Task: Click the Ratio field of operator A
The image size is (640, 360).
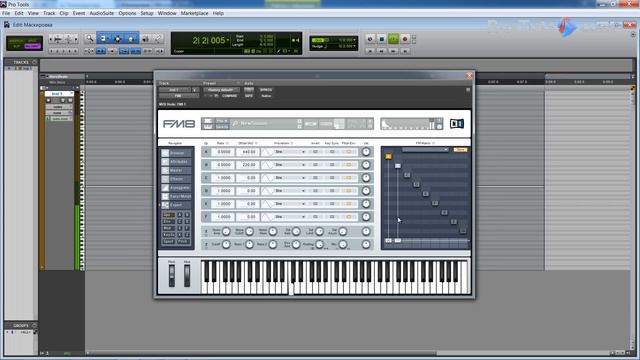Action: point(223,152)
